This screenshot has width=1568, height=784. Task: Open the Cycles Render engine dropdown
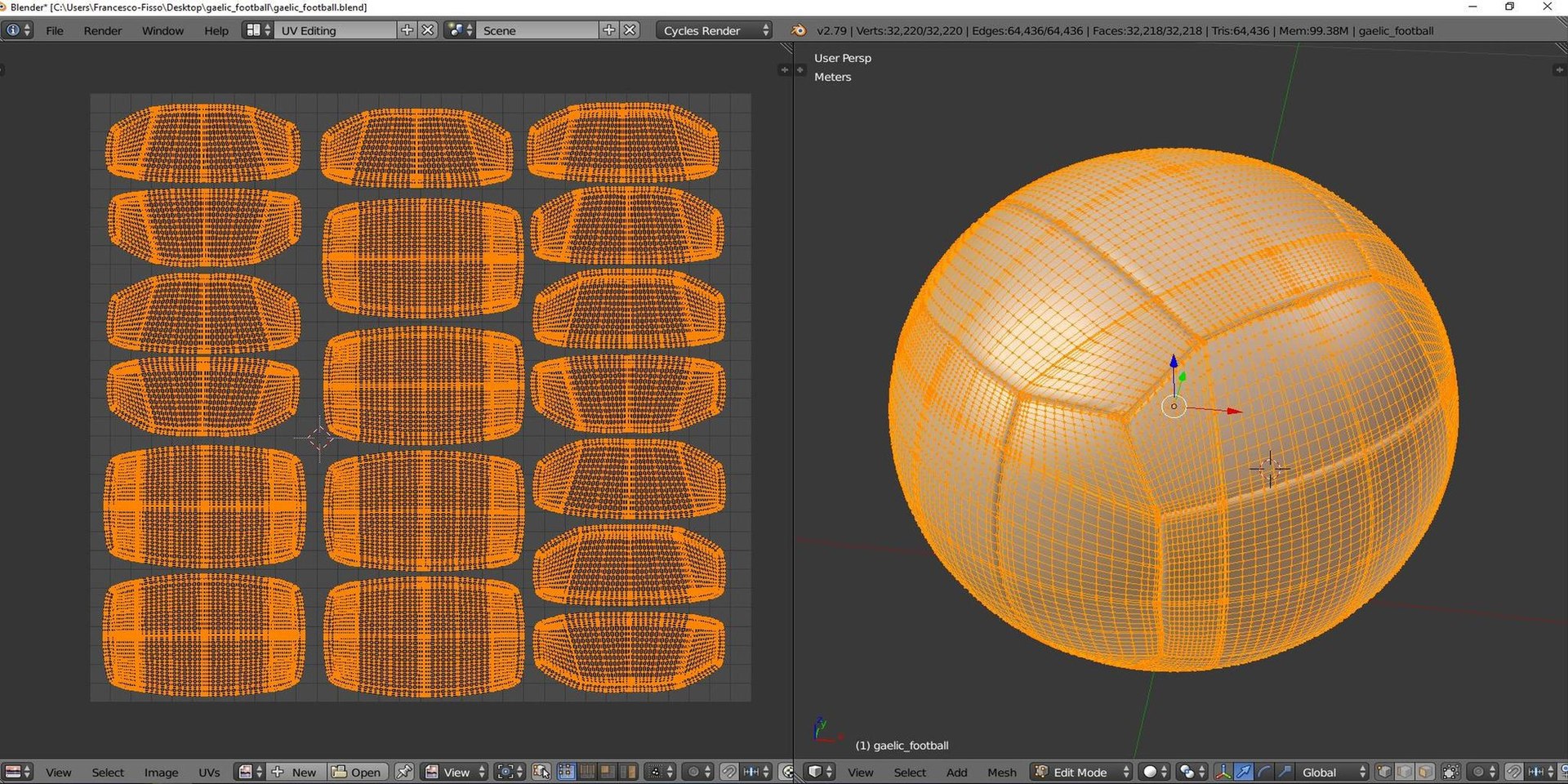tap(715, 30)
